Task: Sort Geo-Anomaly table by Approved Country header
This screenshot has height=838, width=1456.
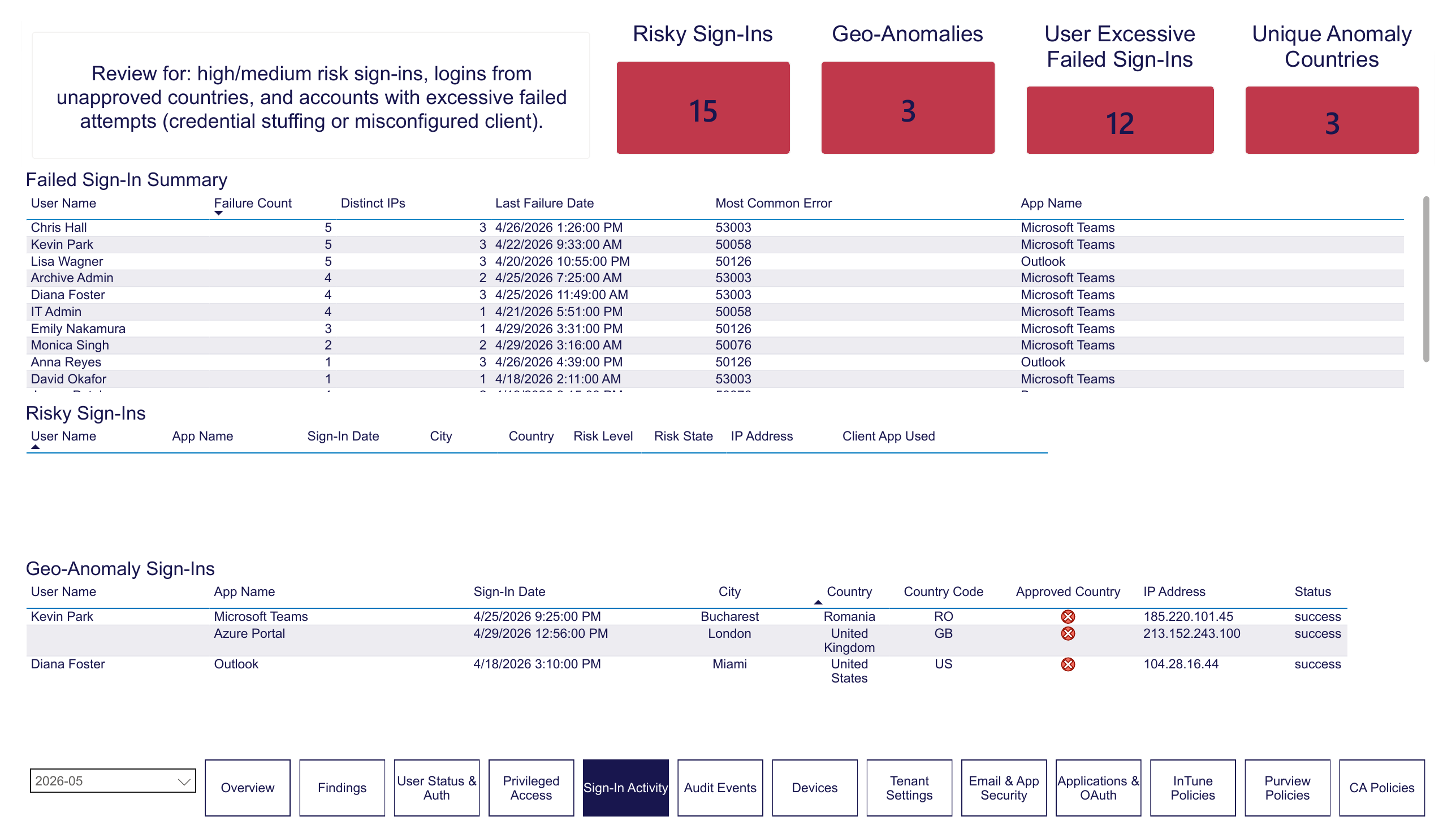Action: coord(1068,591)
